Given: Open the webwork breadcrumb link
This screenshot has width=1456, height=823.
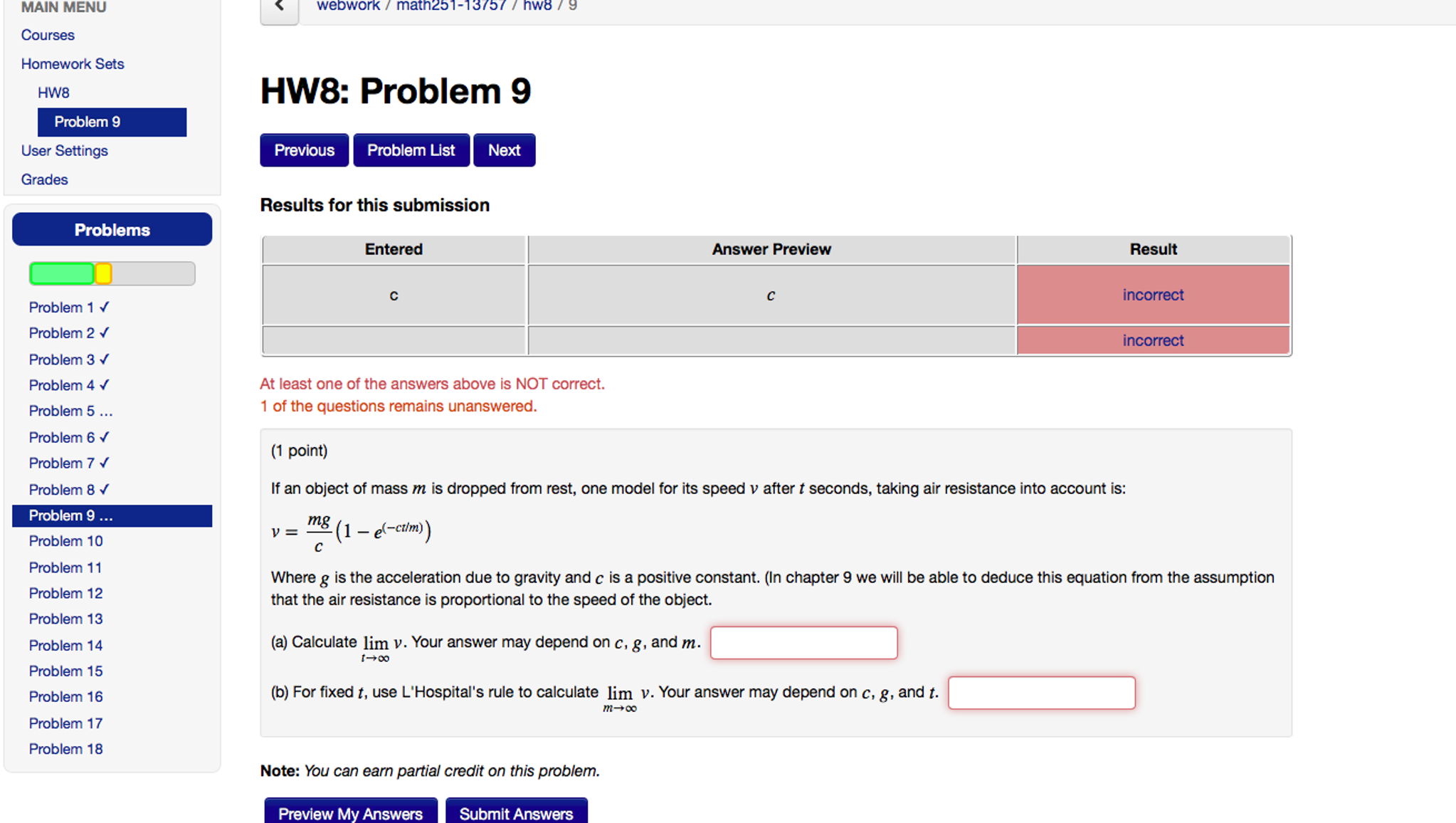Looking at the screenshot, I should coord(348,6).
